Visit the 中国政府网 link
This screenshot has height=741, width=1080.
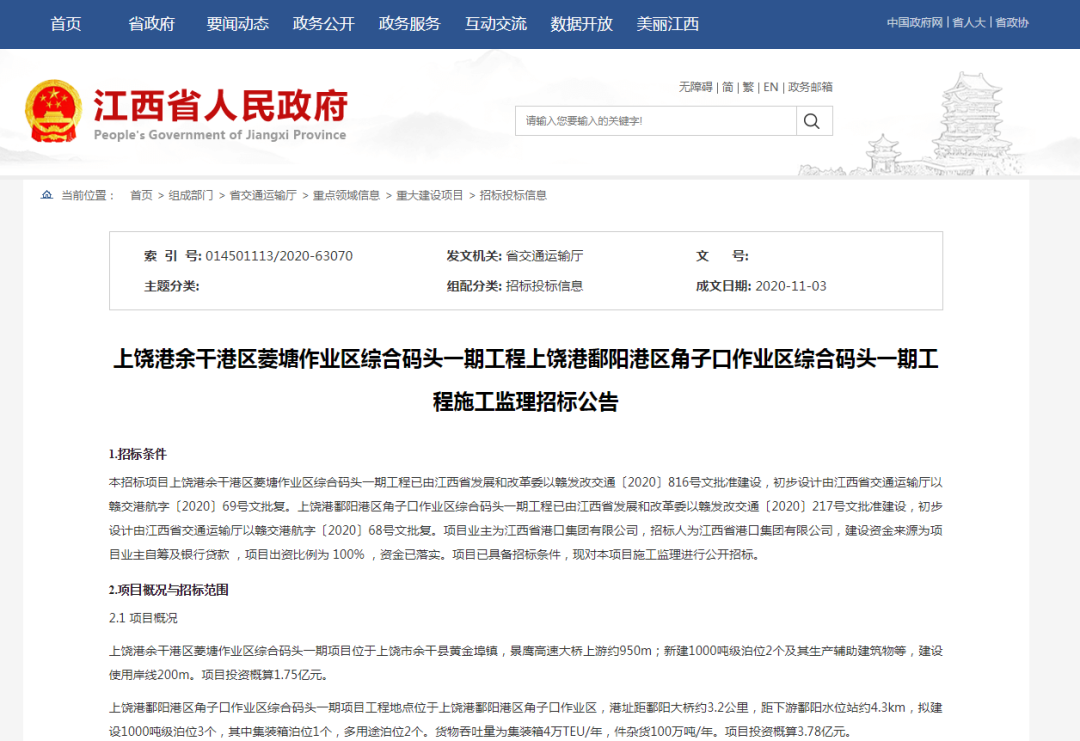(914, 23)
